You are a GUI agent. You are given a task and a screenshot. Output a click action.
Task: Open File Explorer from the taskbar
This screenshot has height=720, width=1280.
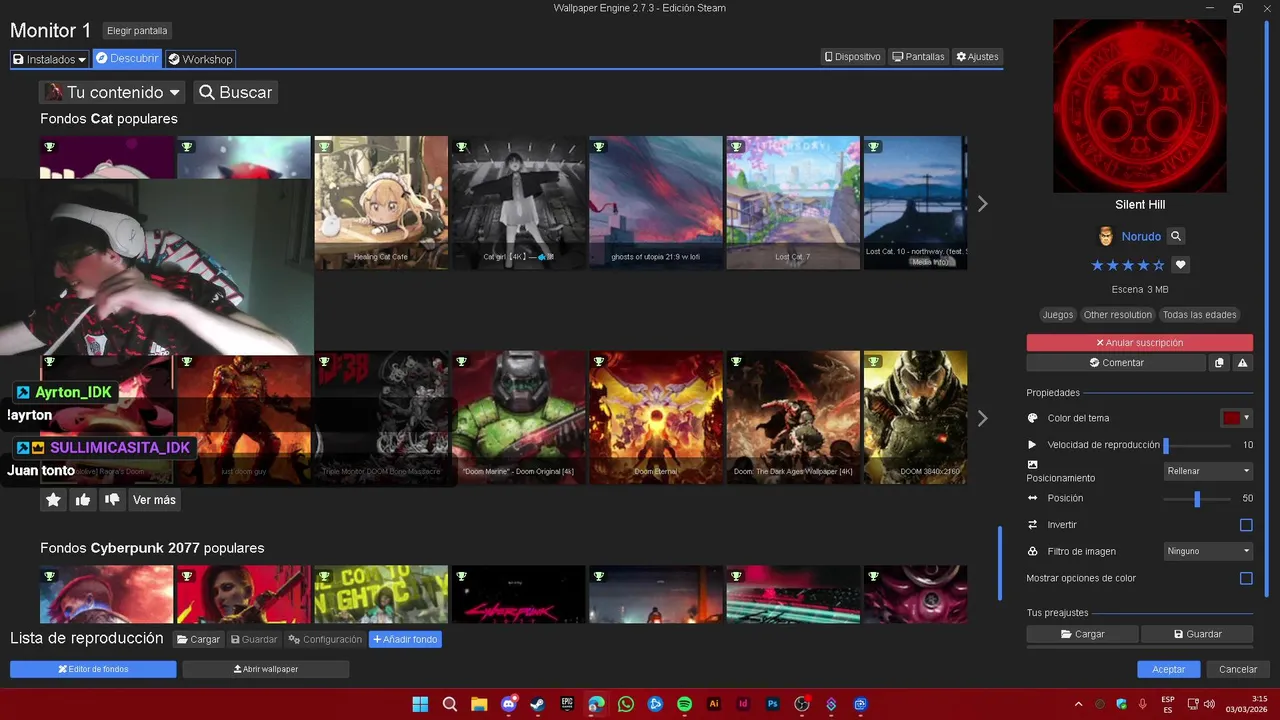tap(479, 704)
